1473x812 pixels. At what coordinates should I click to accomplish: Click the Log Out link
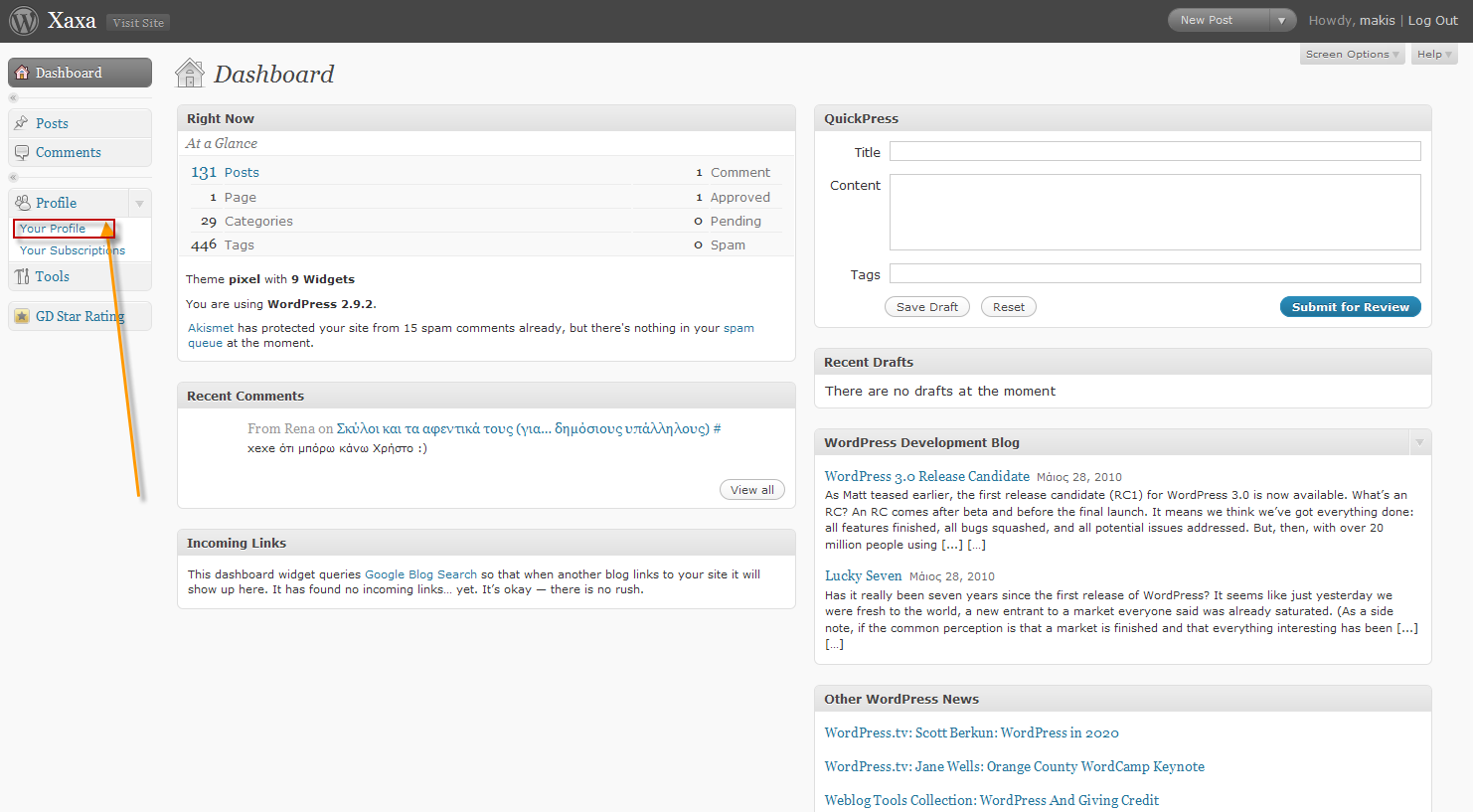pos(1433,20)
